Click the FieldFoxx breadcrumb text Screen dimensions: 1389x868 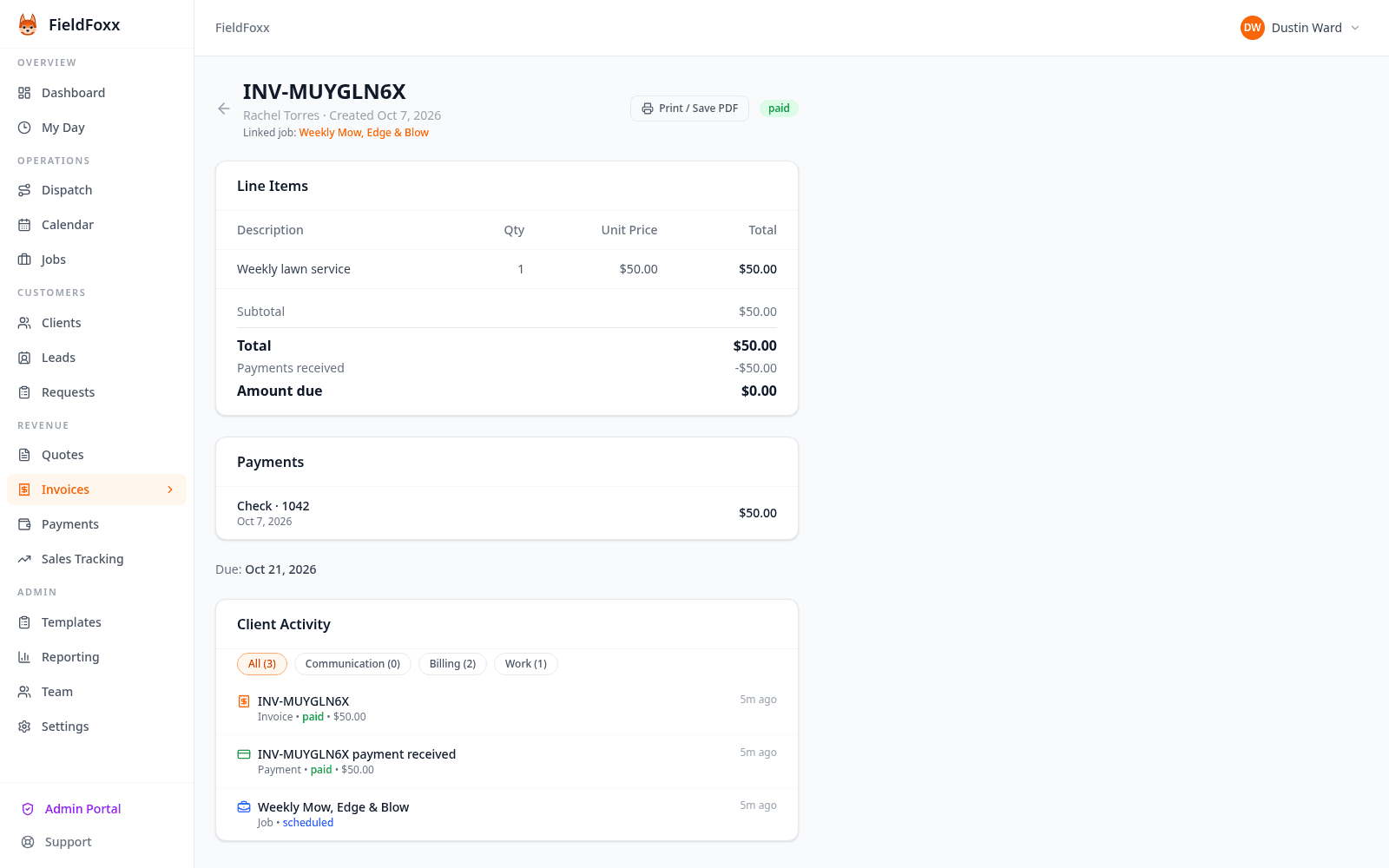[x=242, y=28]
